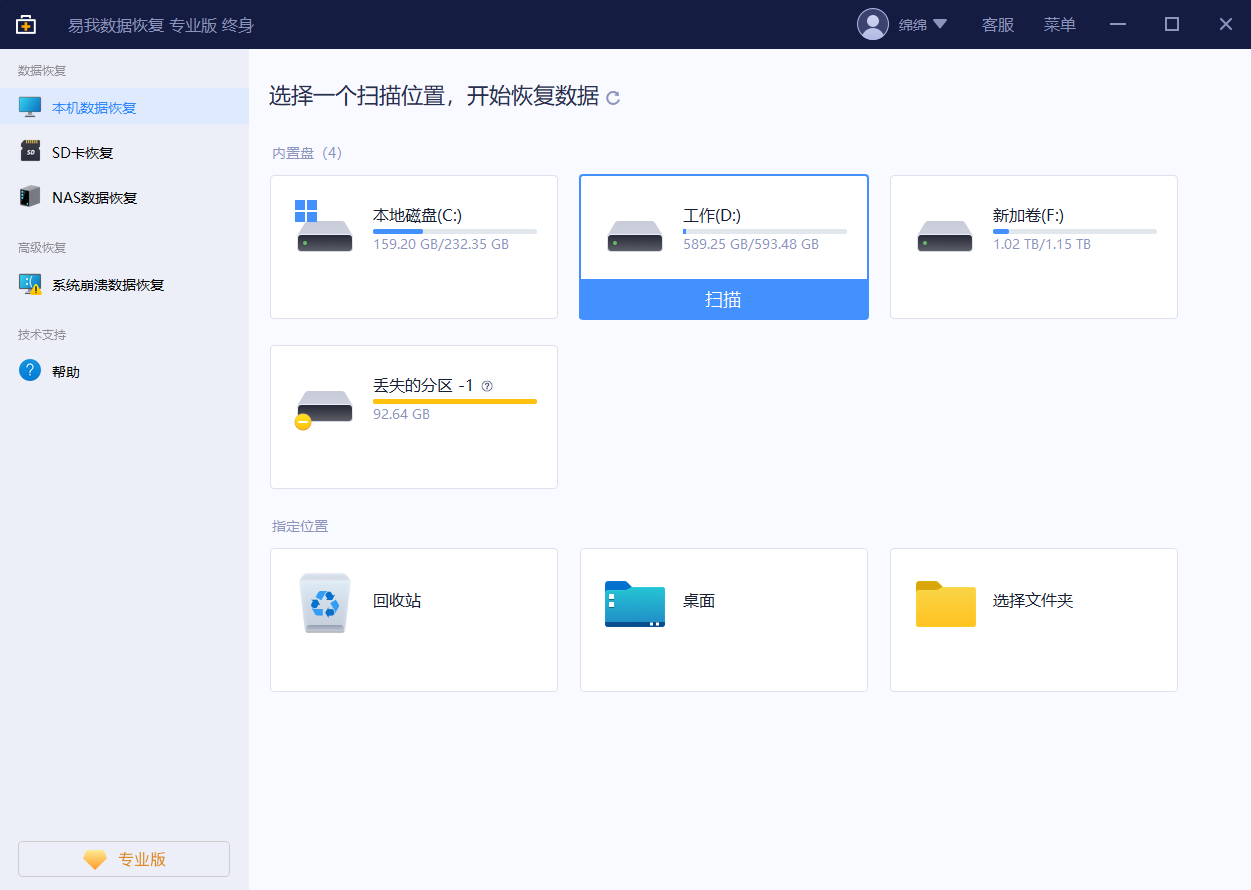1251x890 pixels.
Task: Open the 菜单 menu
Action: coord(1059,24)
